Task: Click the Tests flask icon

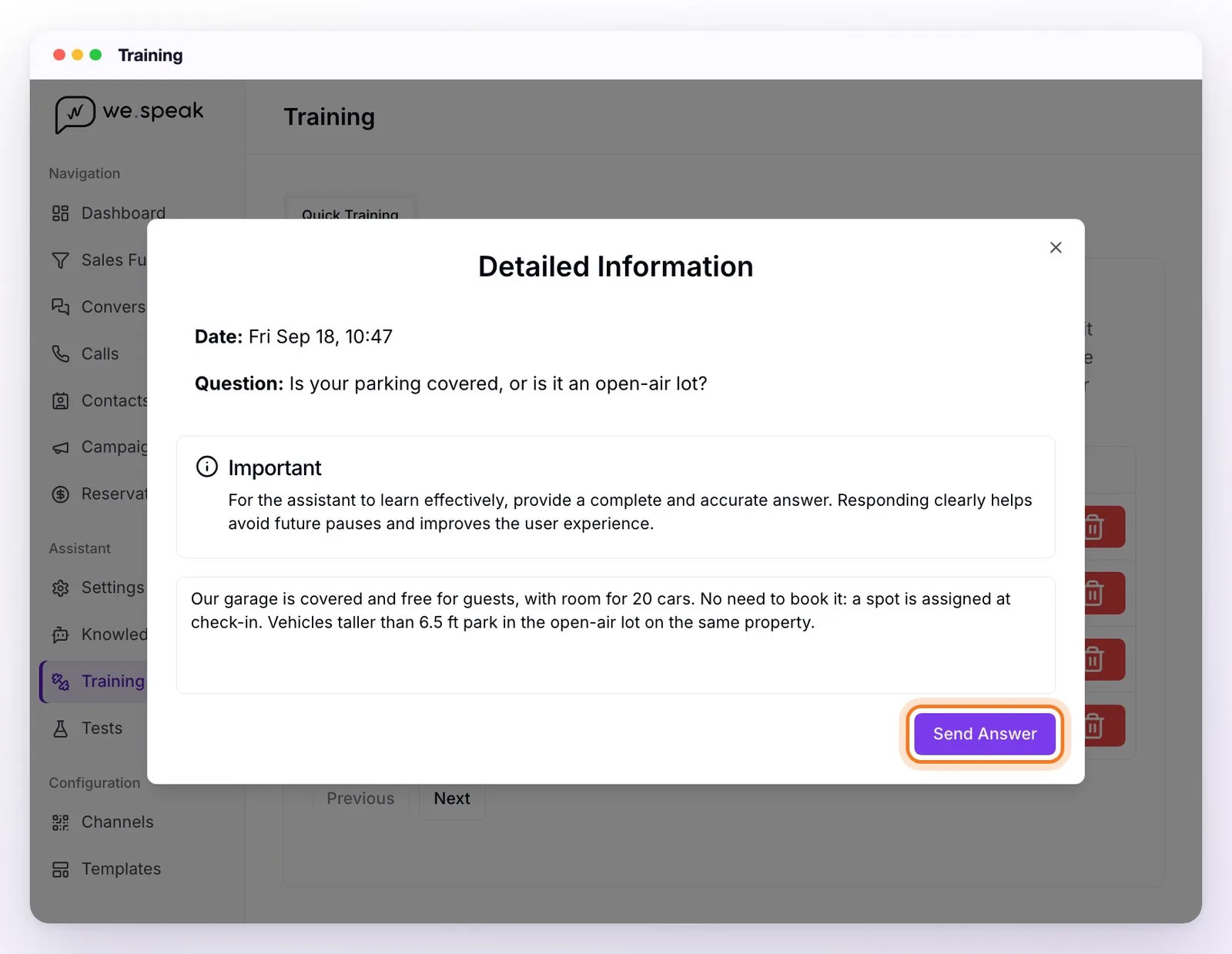Action: point(60,728)
